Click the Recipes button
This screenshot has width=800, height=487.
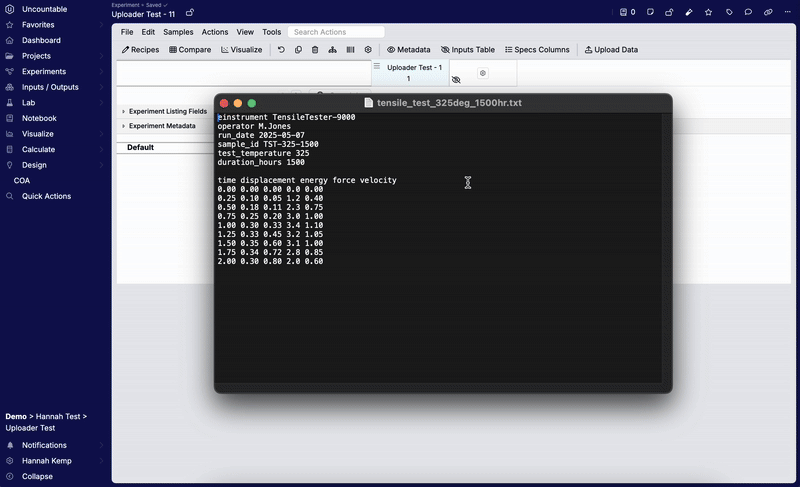click(140, 49)
